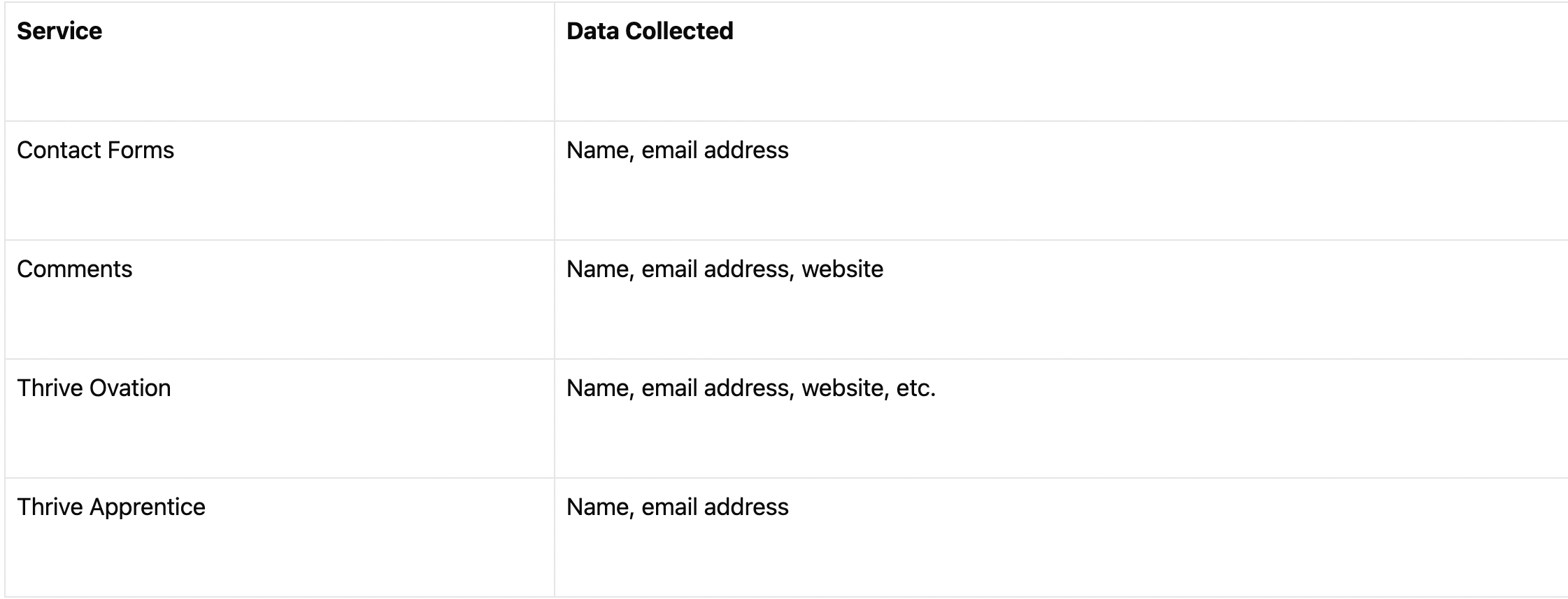Select the Comments service cell

coord(280,299)
